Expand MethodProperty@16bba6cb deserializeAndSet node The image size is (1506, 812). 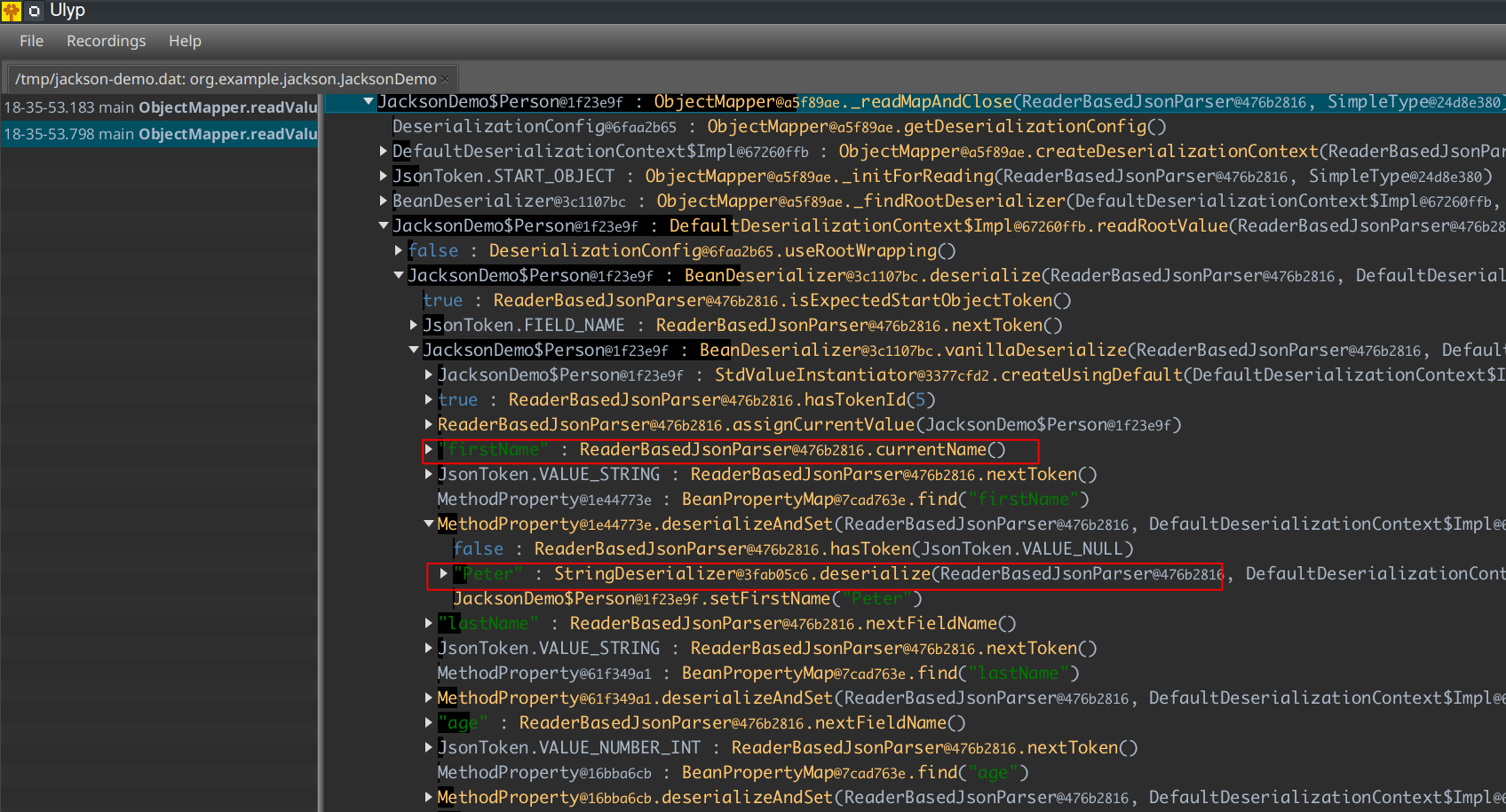coord(429,798)
